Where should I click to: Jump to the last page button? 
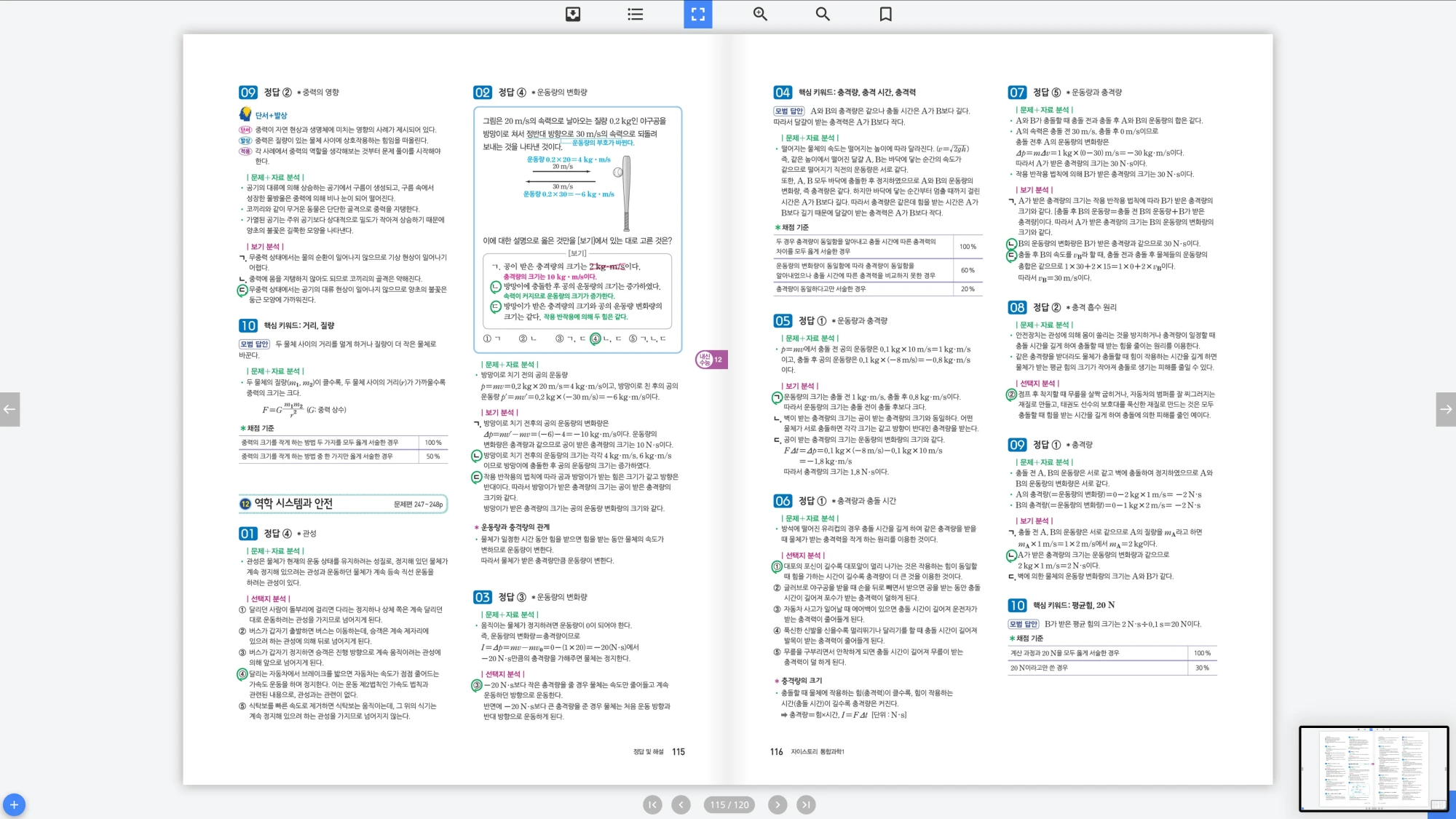coord(806,804)
